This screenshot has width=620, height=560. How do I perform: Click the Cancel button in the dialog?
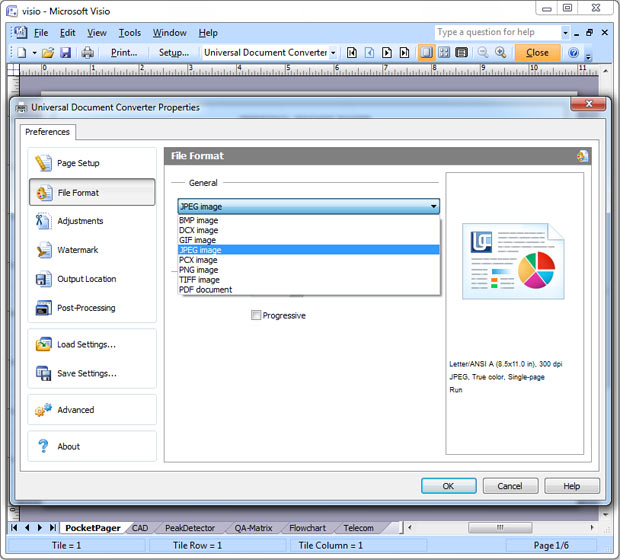pos(510,486)
